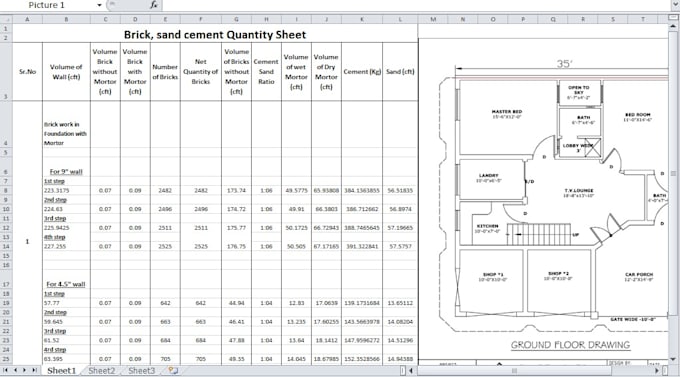Click cell containing 227.255
This screenshot has width=680, height=377.
[66, 246]
